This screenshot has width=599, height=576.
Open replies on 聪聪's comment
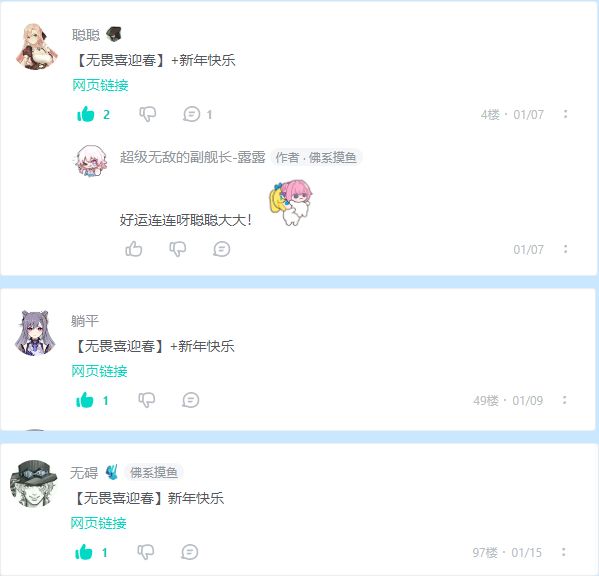[x=191, y=114]
